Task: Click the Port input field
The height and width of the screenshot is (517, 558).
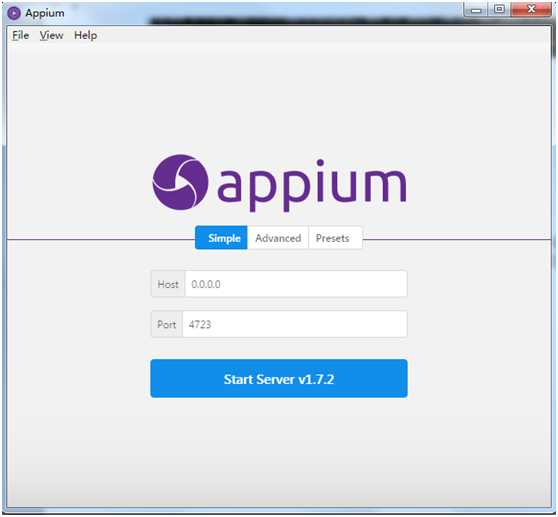Action: (x=295, y=324)
